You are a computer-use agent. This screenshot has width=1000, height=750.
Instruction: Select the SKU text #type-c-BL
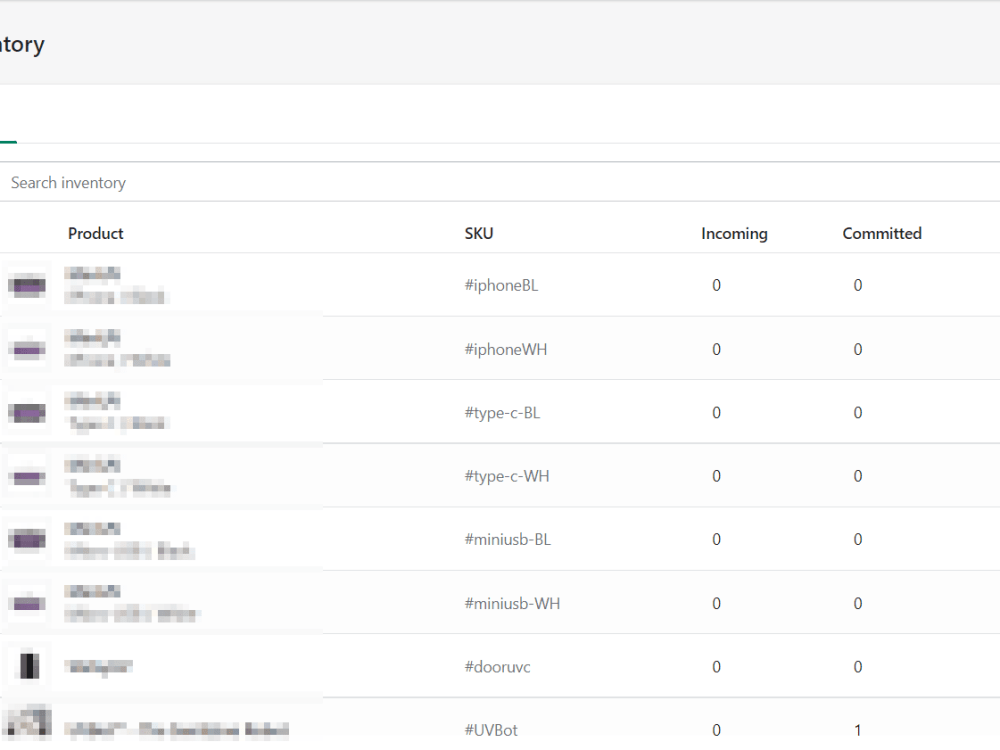[x=503, y=413]
